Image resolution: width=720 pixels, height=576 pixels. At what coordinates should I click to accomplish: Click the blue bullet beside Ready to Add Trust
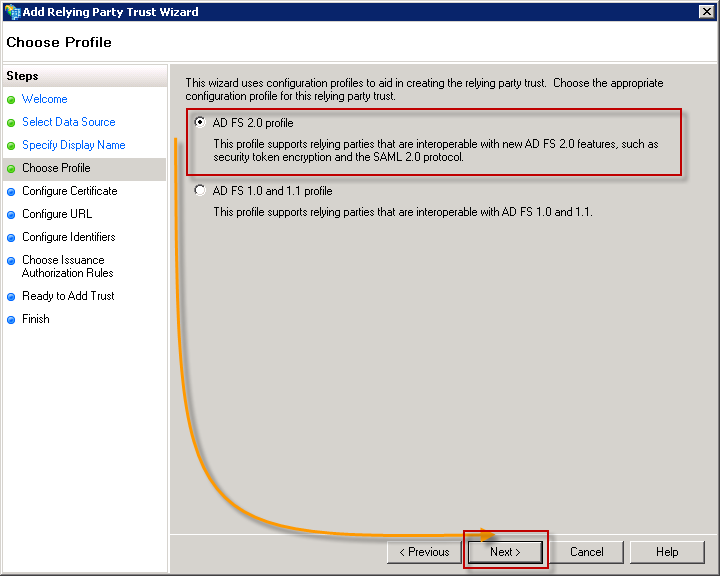pyautogui.click(x=11, y=297)
